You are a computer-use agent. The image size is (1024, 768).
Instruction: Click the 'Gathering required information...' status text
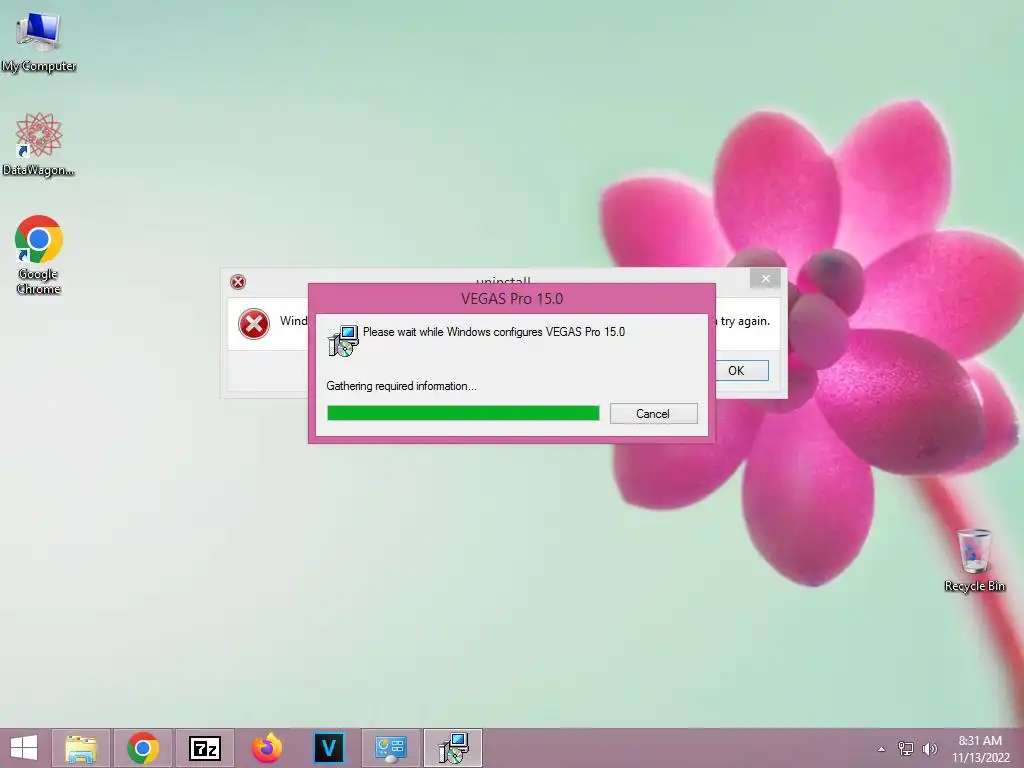click(402, 386)
